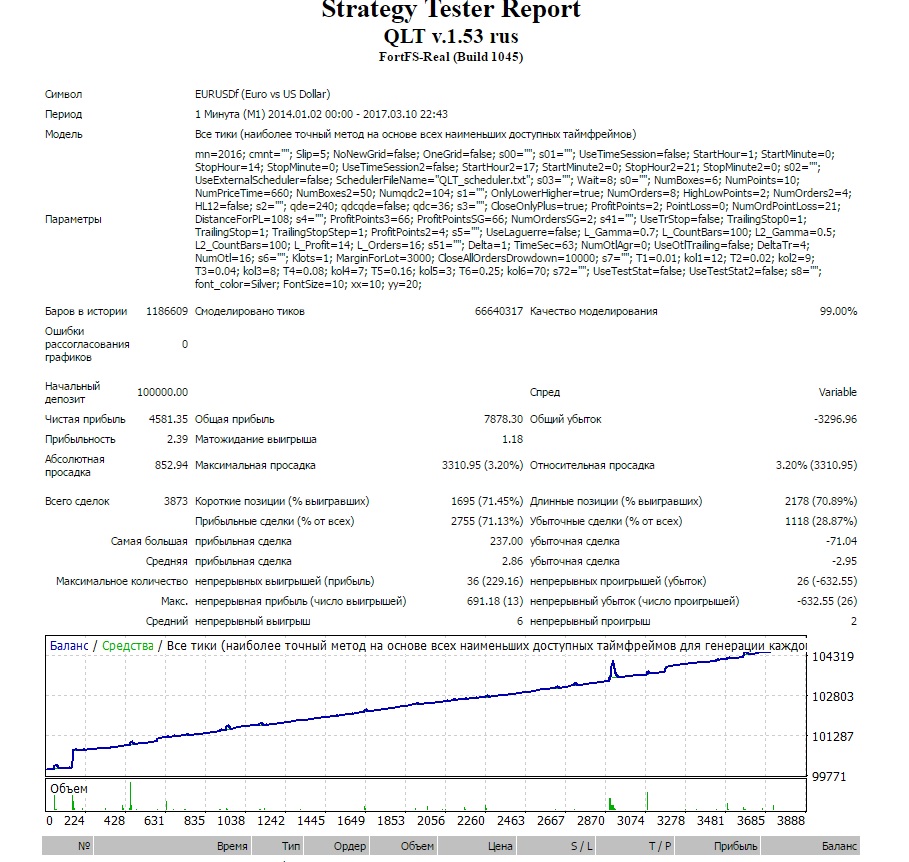
Task: Click 'Средства' green legend label
Action: pos(128,646)
